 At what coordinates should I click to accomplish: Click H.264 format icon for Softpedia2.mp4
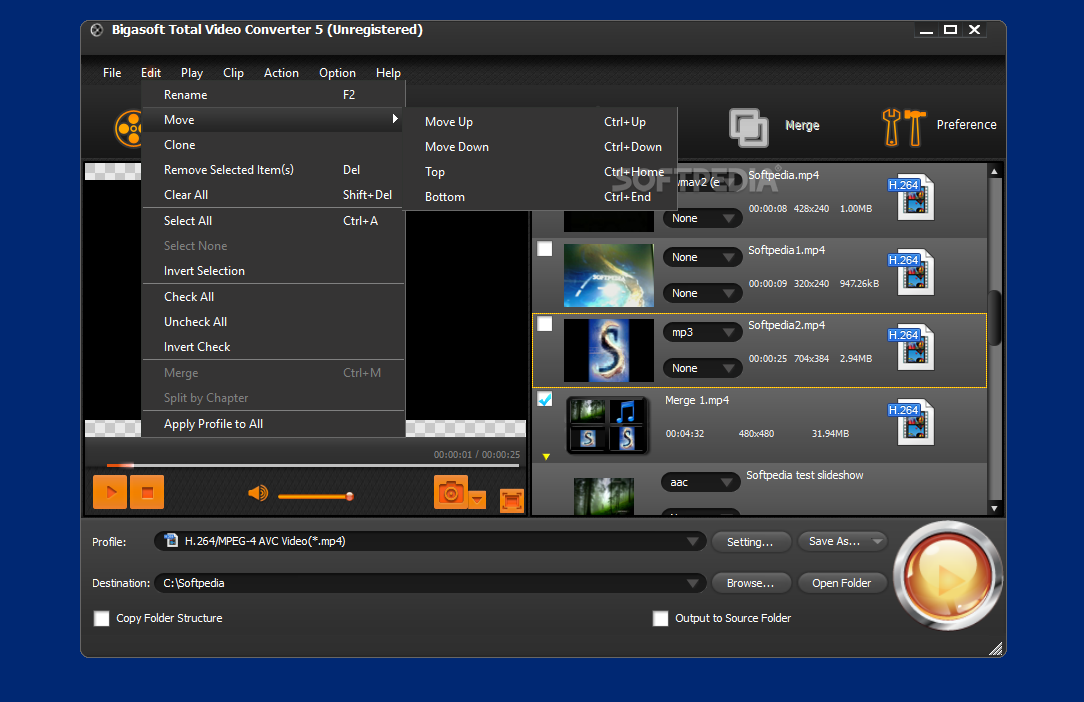[912, 347]
